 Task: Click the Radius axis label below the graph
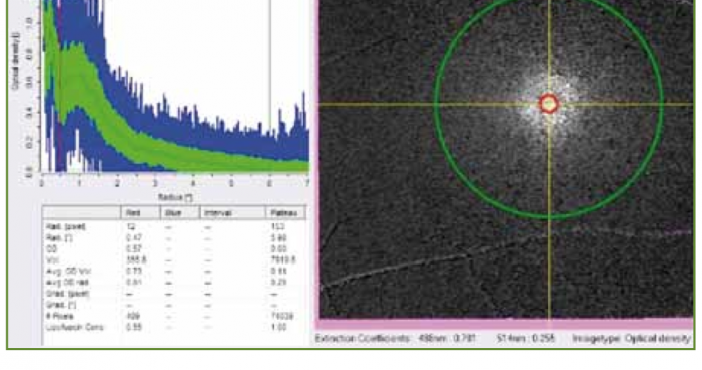175,197
